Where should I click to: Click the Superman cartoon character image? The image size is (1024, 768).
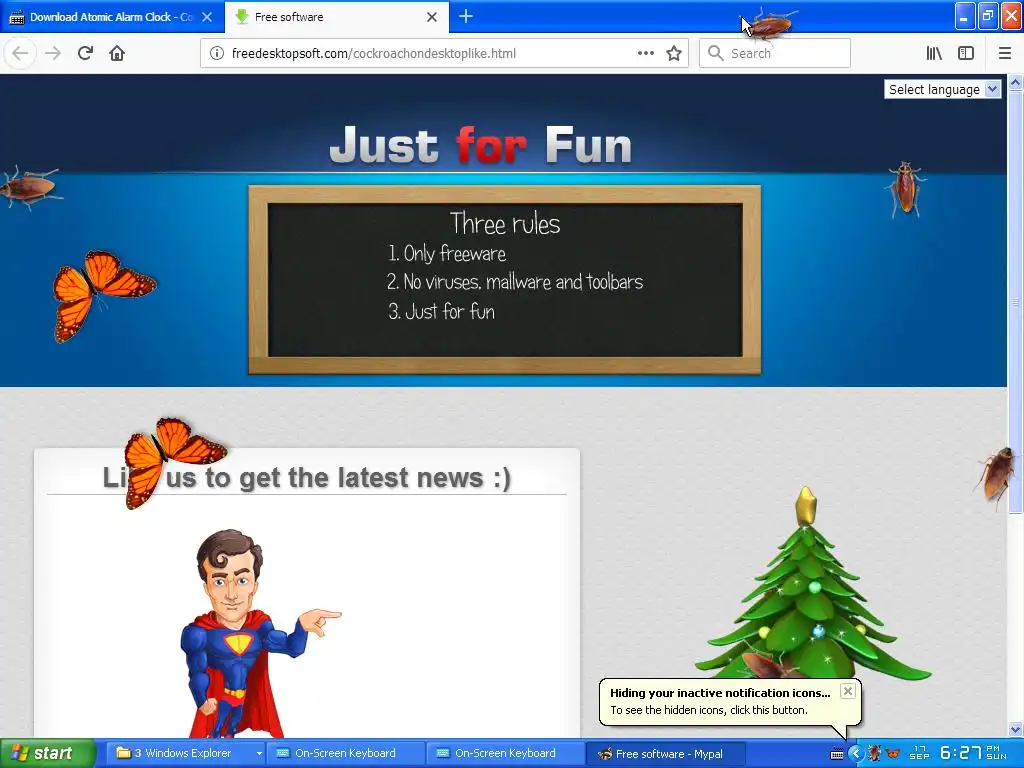click(258, 633)
